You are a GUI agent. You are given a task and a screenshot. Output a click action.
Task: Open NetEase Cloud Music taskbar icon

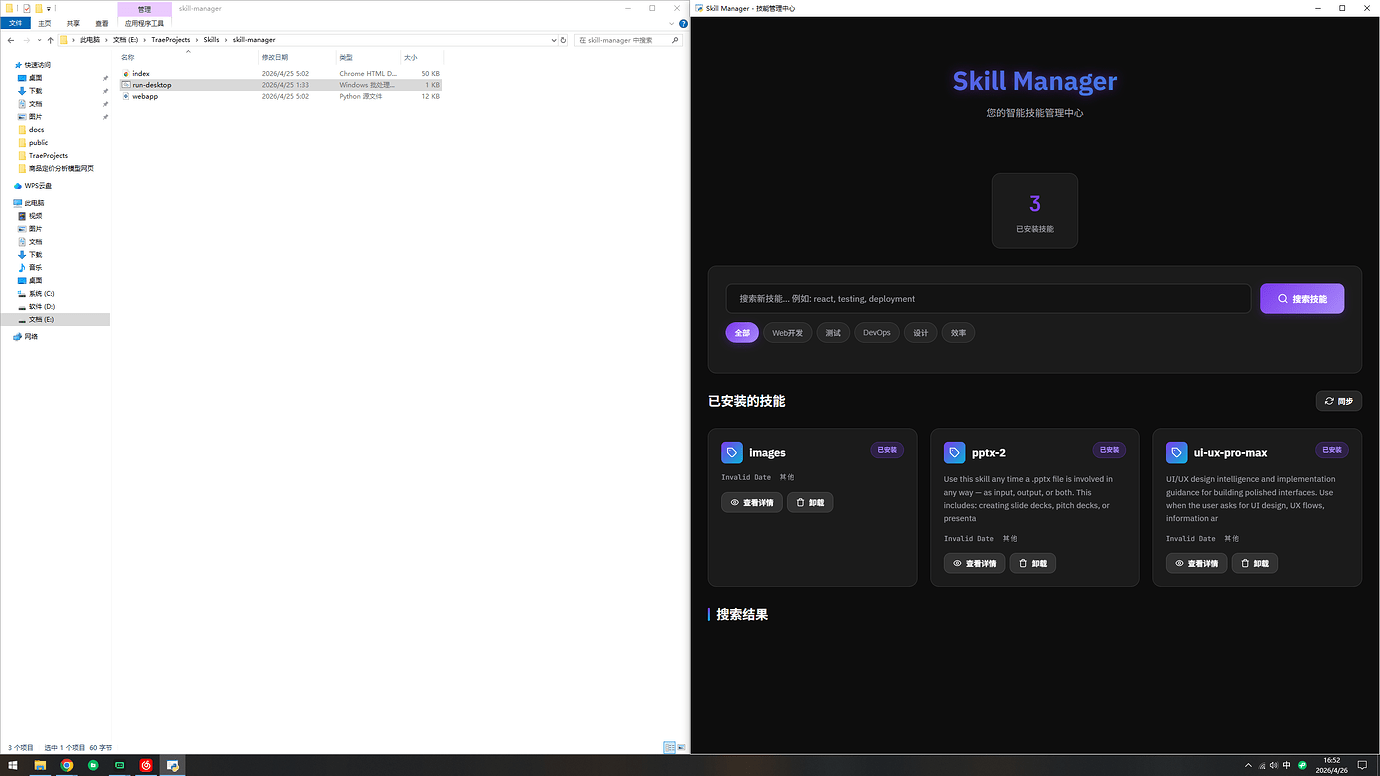coord(146,765)
